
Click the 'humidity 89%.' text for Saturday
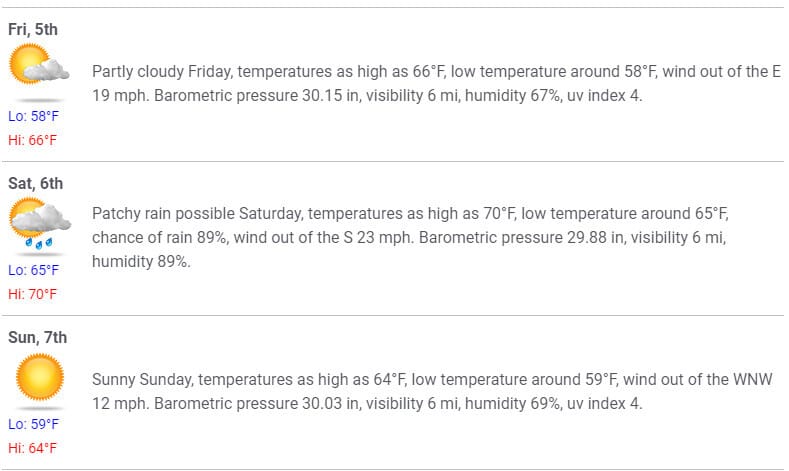pos(141,262)
